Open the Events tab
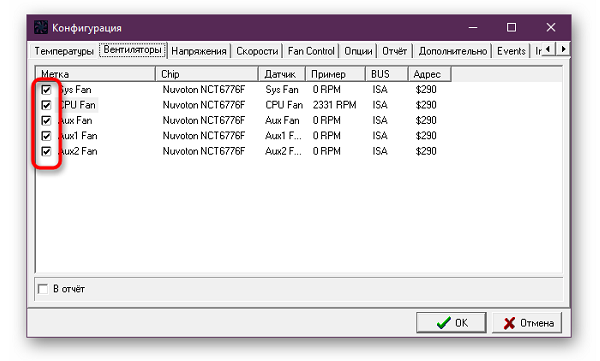Screen dimensions: 600x361 pos(511,51)
